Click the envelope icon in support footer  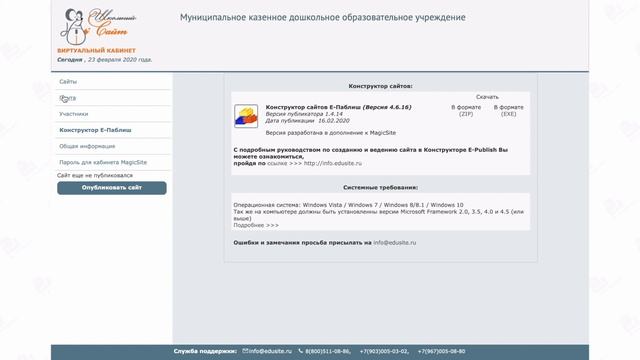[x=245, y=351]
